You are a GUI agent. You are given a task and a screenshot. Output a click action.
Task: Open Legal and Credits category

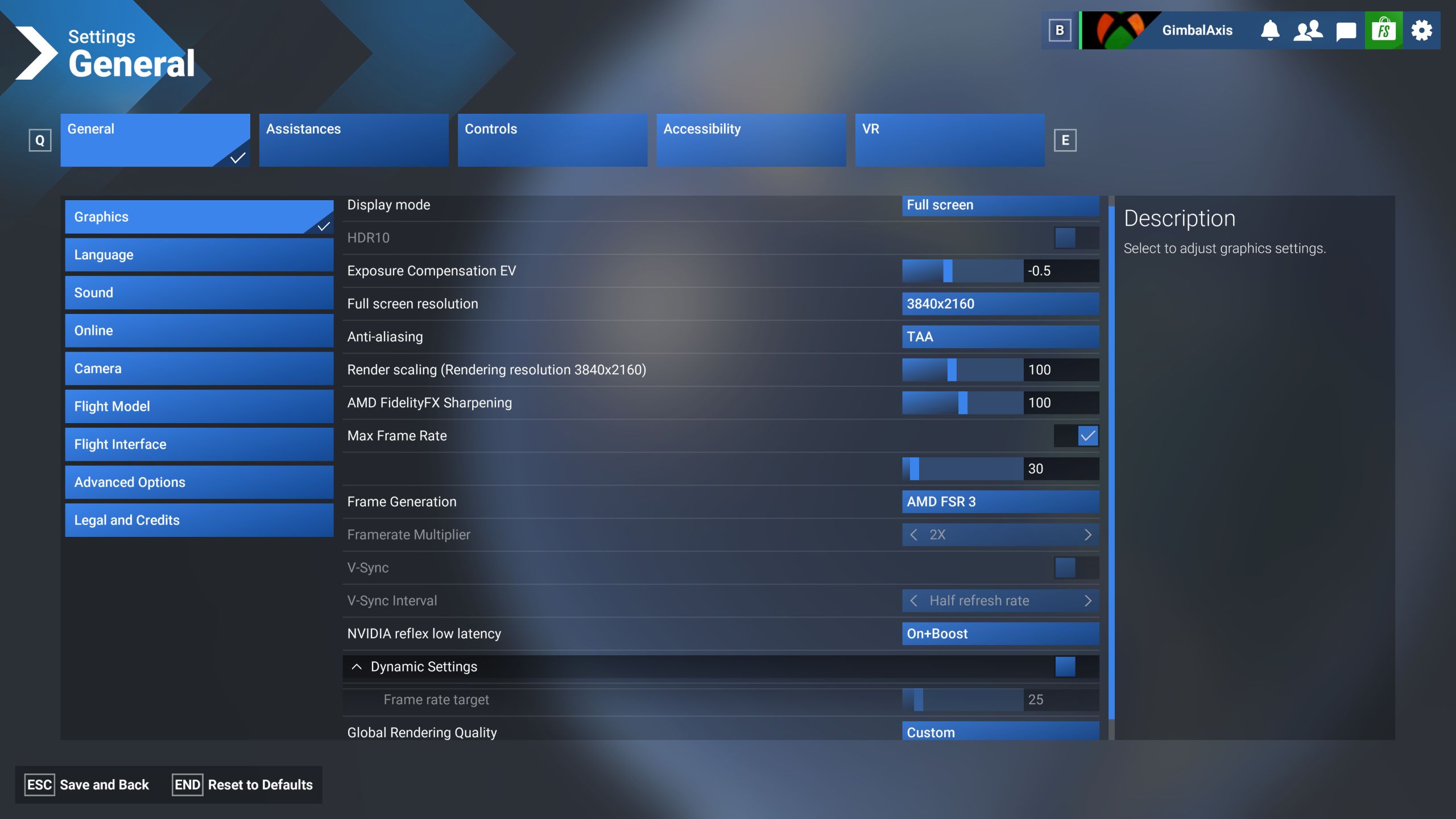click(199, 520)
